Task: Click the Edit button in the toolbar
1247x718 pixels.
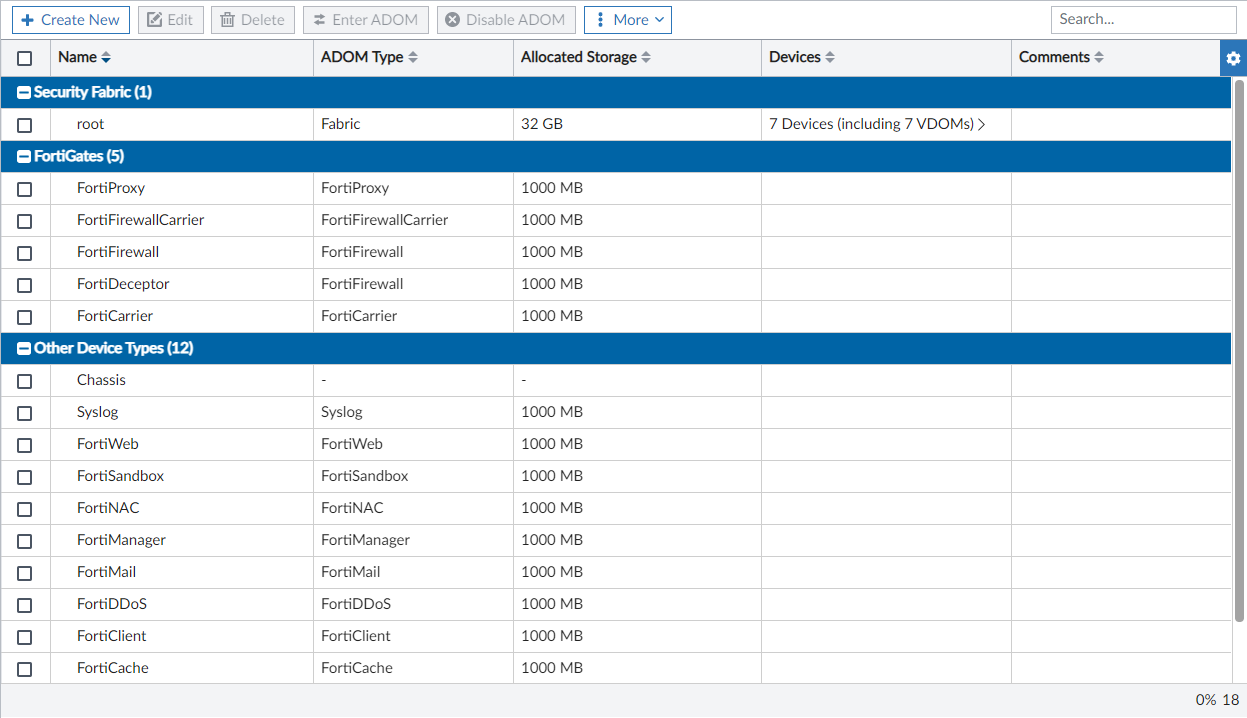Action: point(171,20)
